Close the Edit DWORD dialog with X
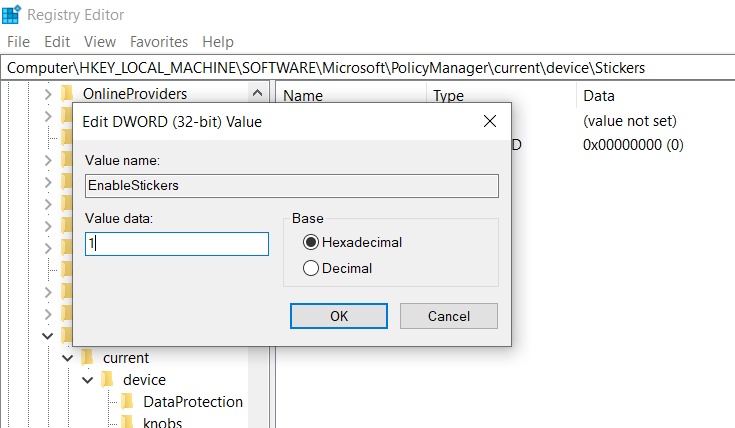 click(x=489, y=122)
